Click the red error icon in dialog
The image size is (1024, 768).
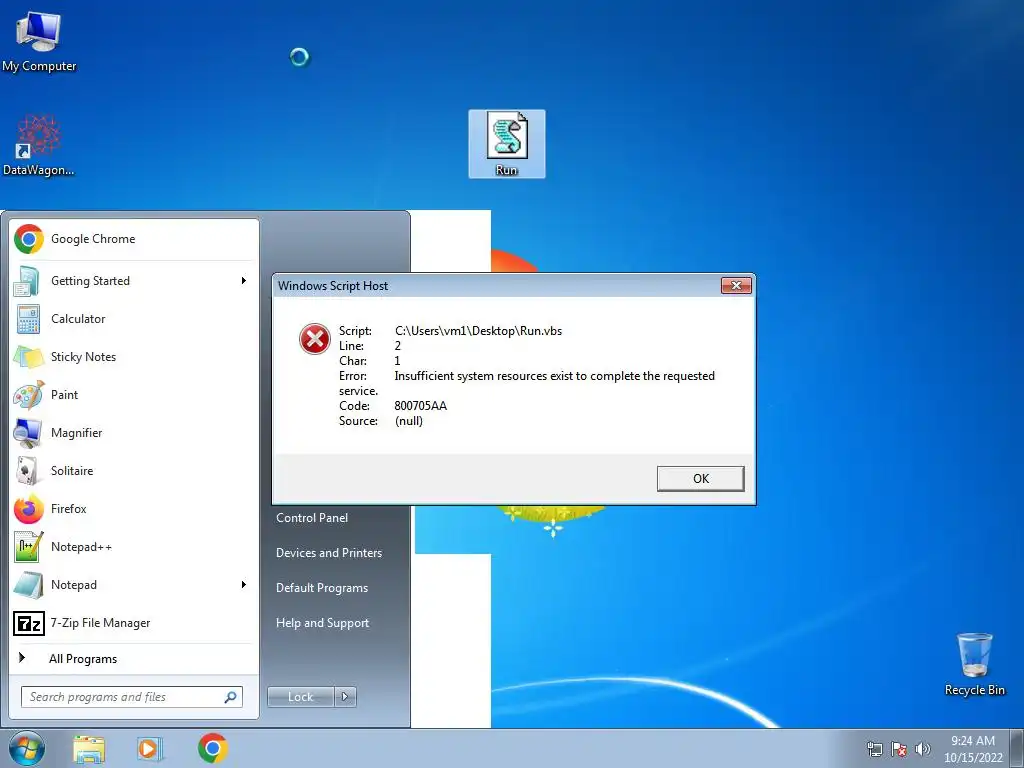[315, 339]
